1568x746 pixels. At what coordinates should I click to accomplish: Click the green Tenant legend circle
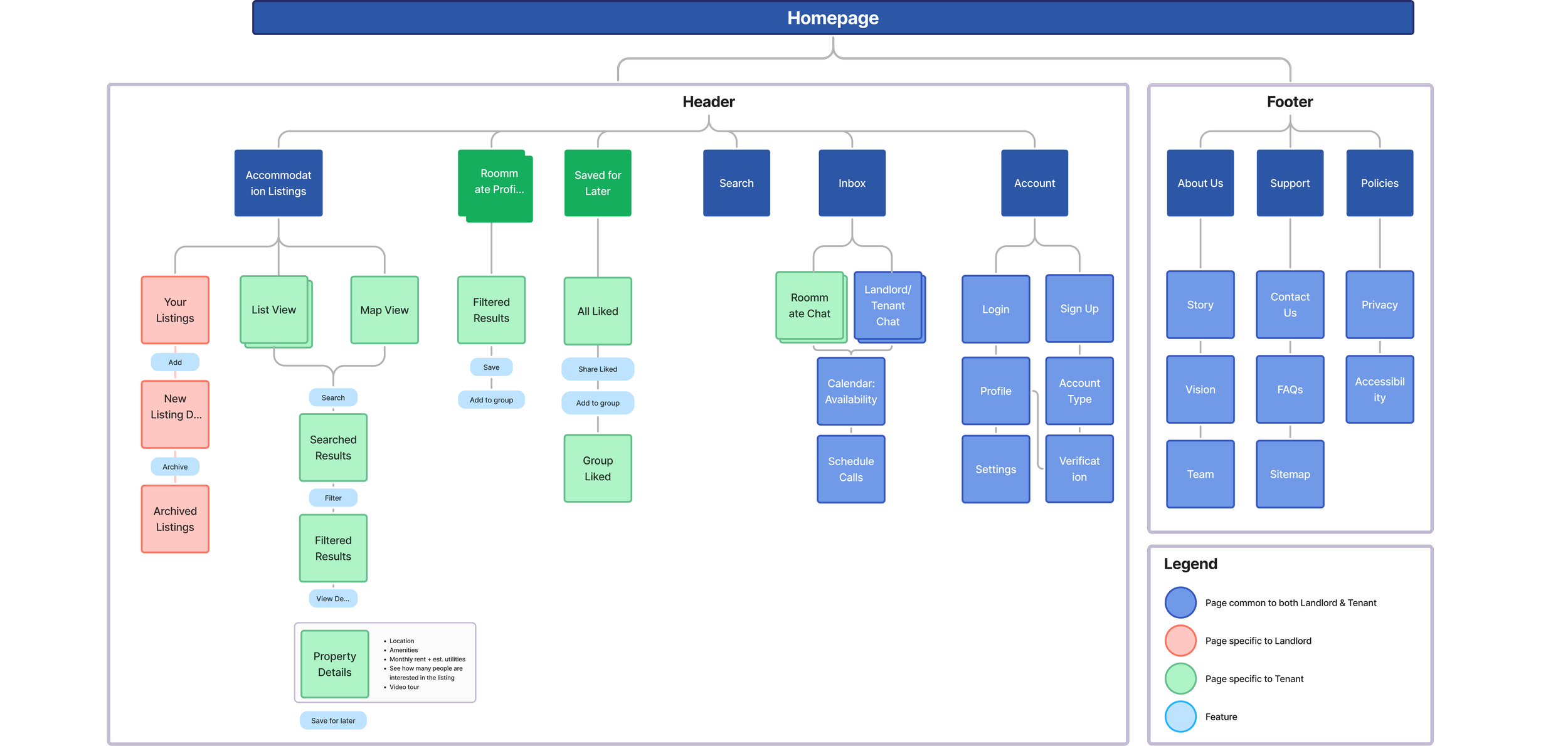tap(1180, 678)
